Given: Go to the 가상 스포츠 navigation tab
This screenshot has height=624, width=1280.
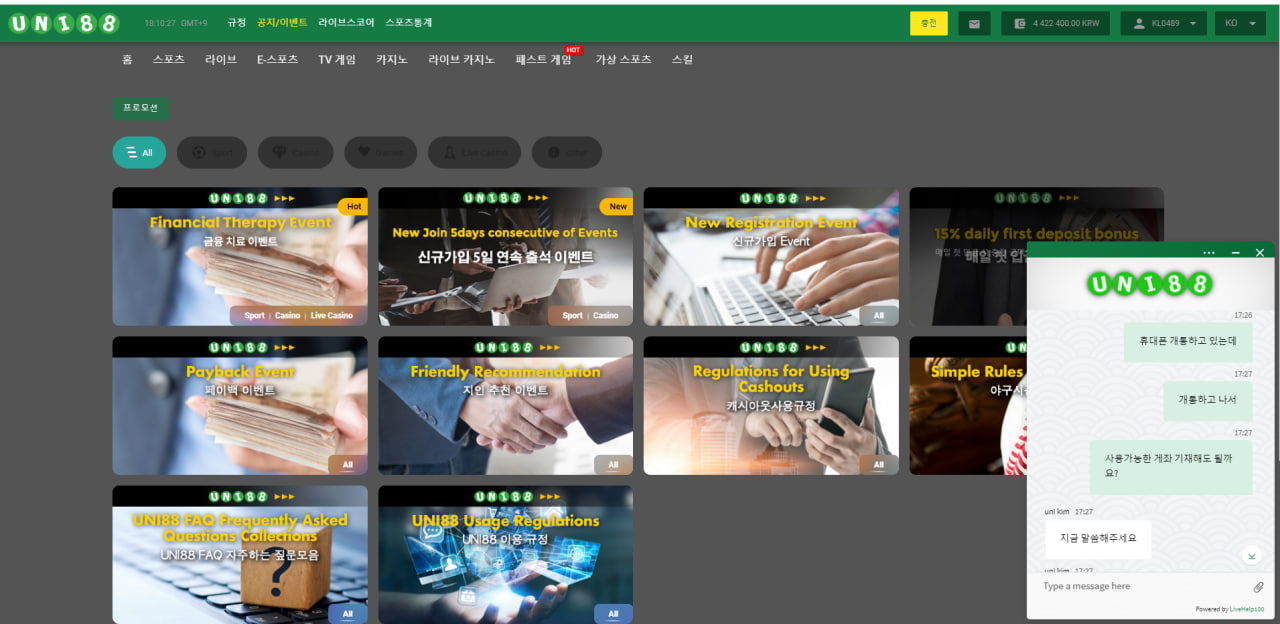Looking at the screenshot, I should click(624, 59).
